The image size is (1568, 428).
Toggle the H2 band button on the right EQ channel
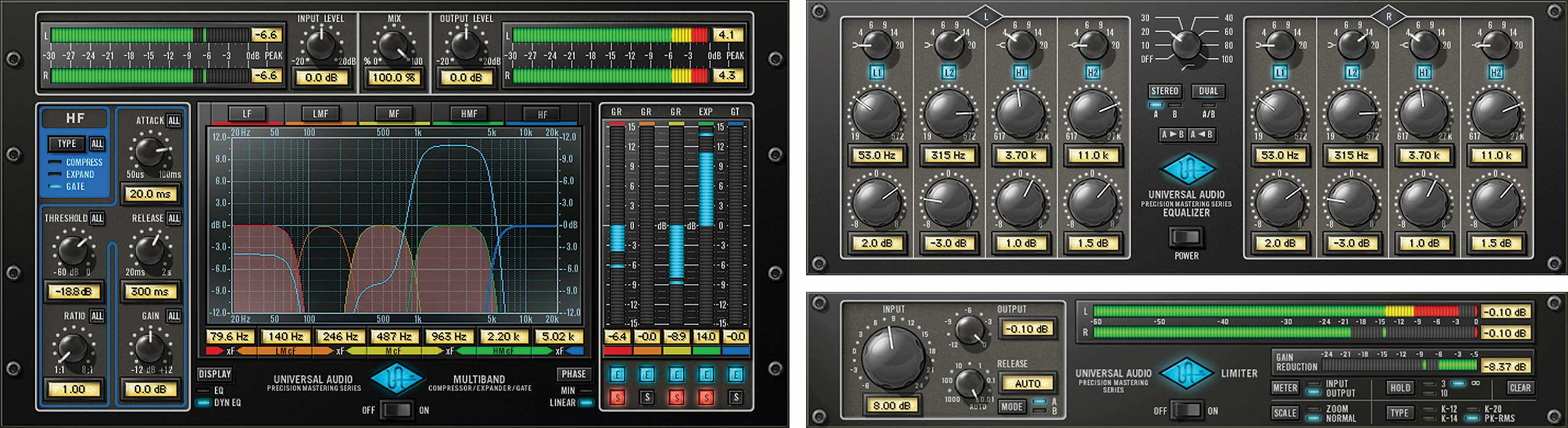pyautogui.click(x=1496, y=73)
